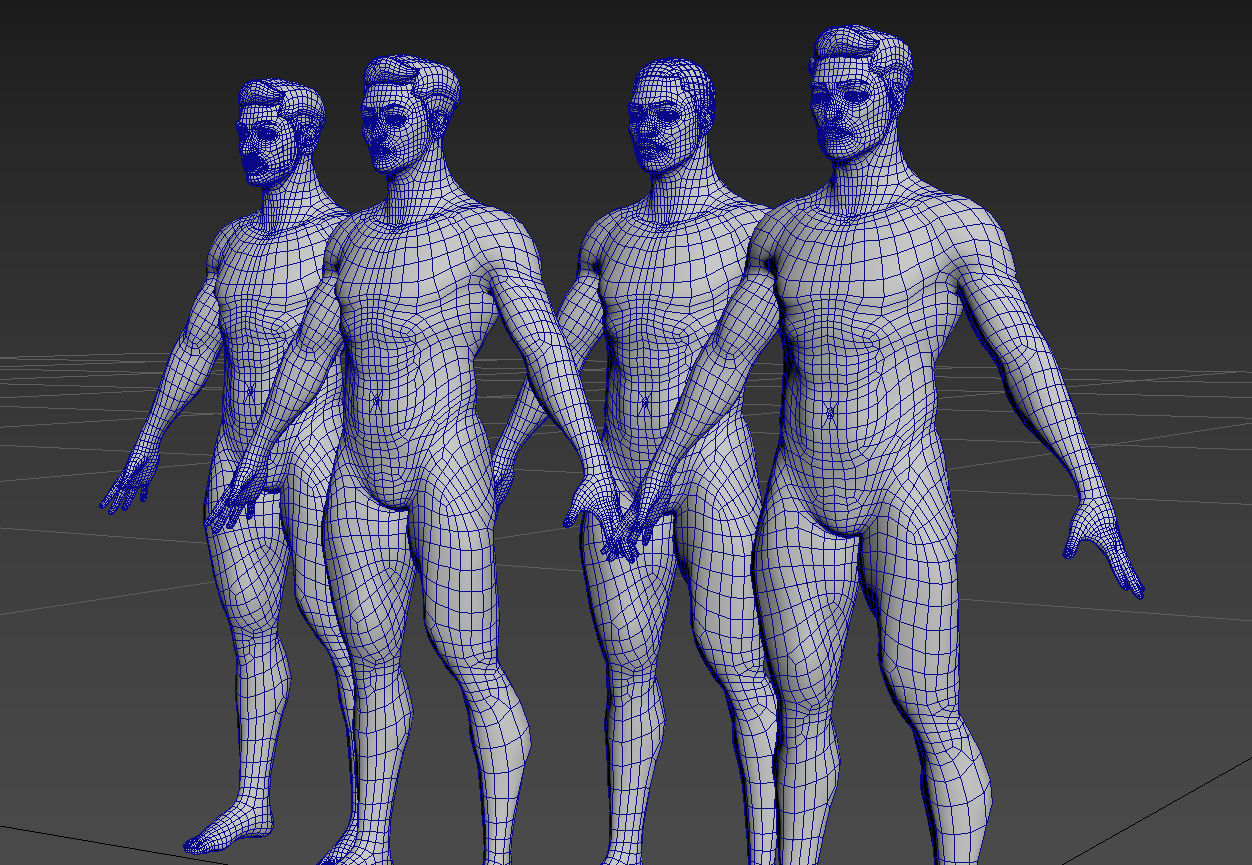
Task: Click the navel on the rightmost figure
Action: tap(830, 411)
